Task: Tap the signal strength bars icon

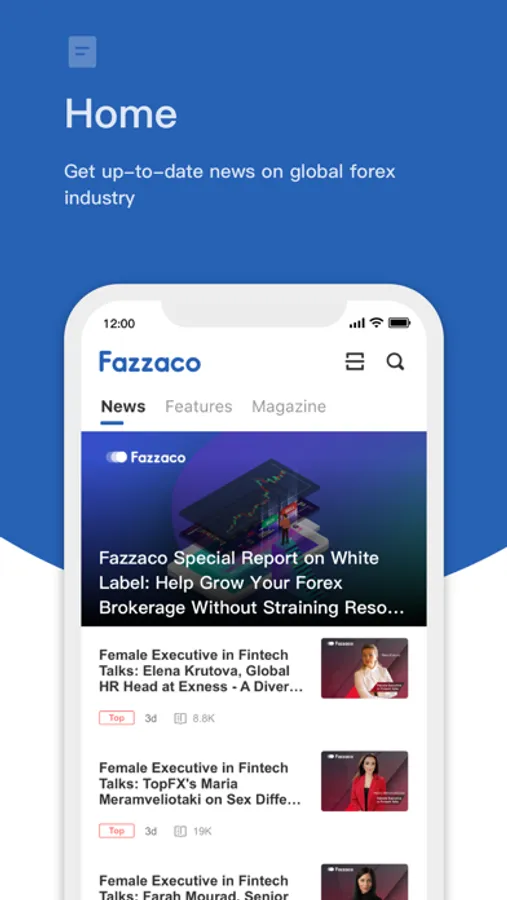Action: [x=357, y=324]
